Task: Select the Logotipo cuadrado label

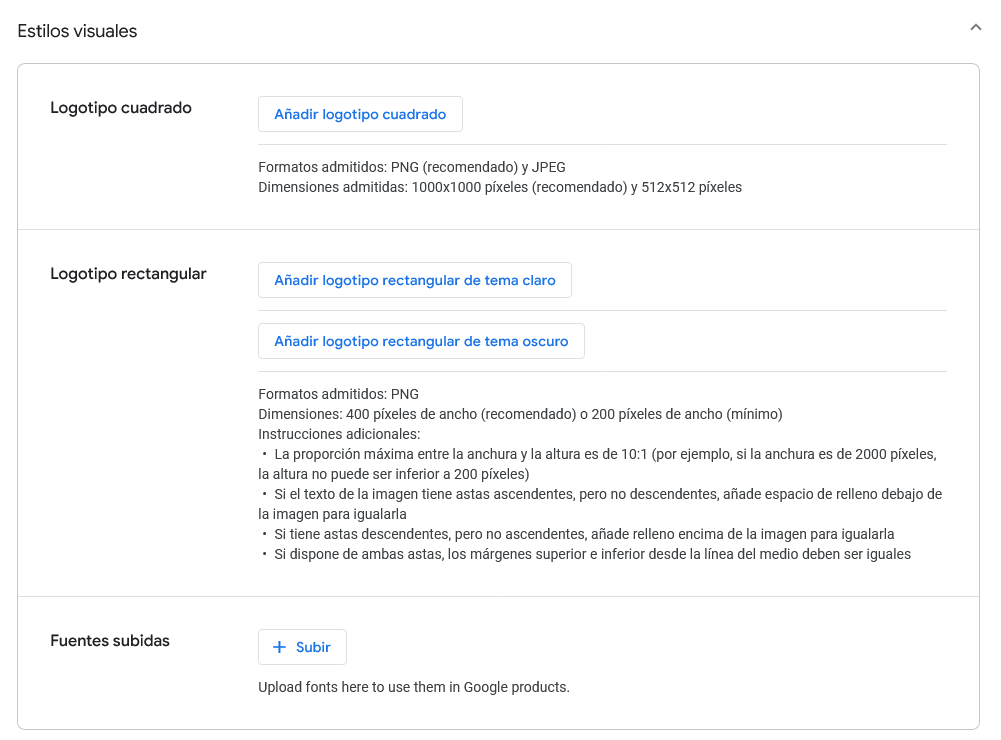Action: coord(121,107)
